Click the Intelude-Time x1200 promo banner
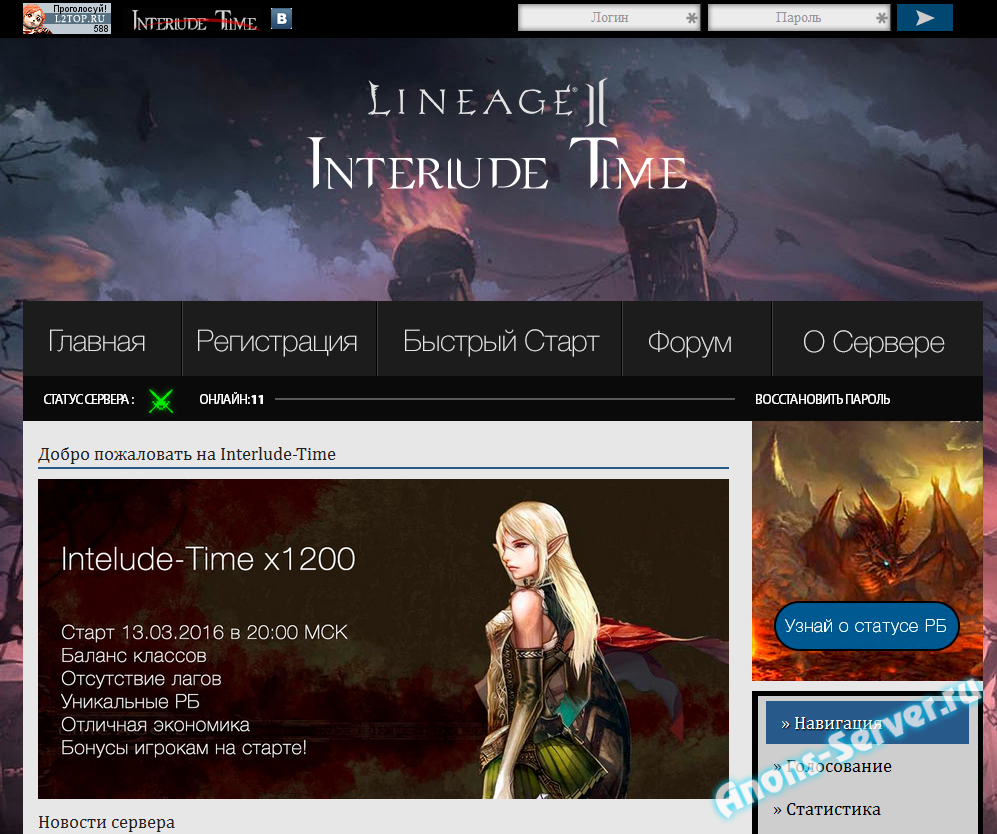 coord(383,639)
